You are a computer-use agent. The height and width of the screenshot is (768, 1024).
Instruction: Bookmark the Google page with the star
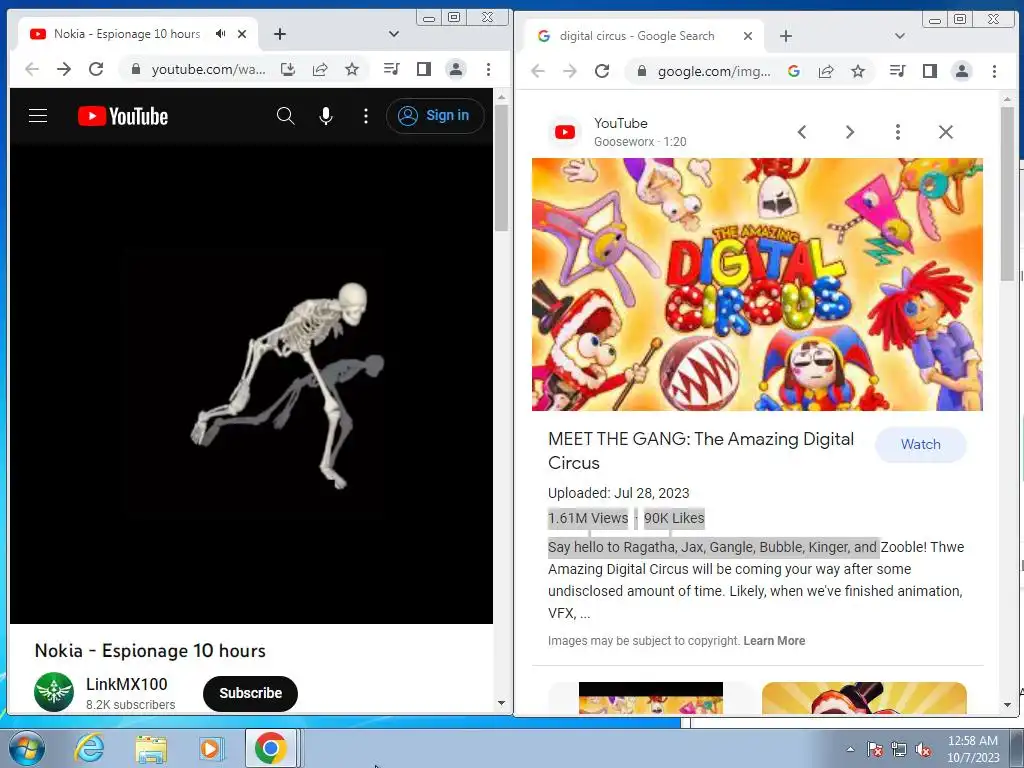pos(858,71)
